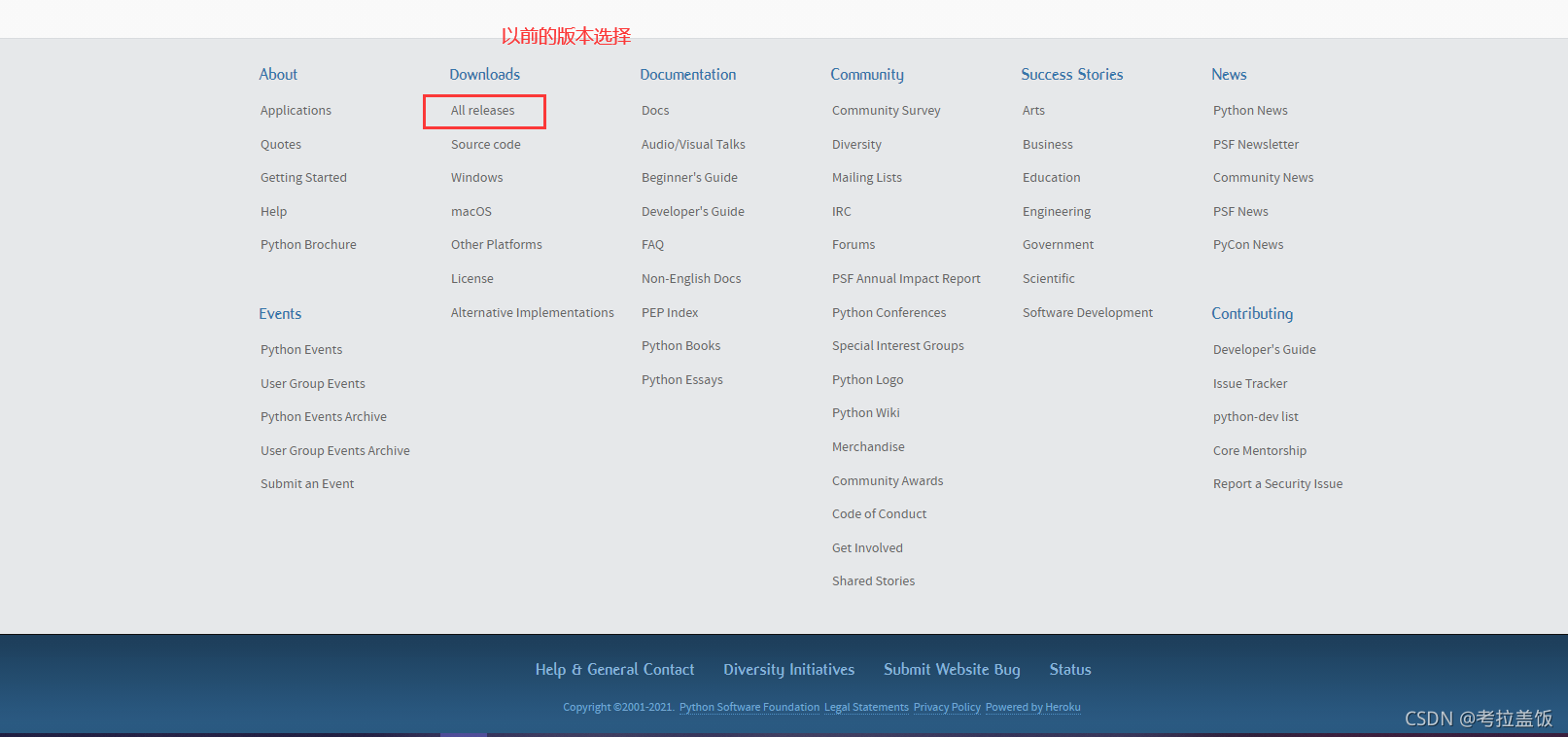
Task: Open the python-dev list link
Action: click(1256, 417)
